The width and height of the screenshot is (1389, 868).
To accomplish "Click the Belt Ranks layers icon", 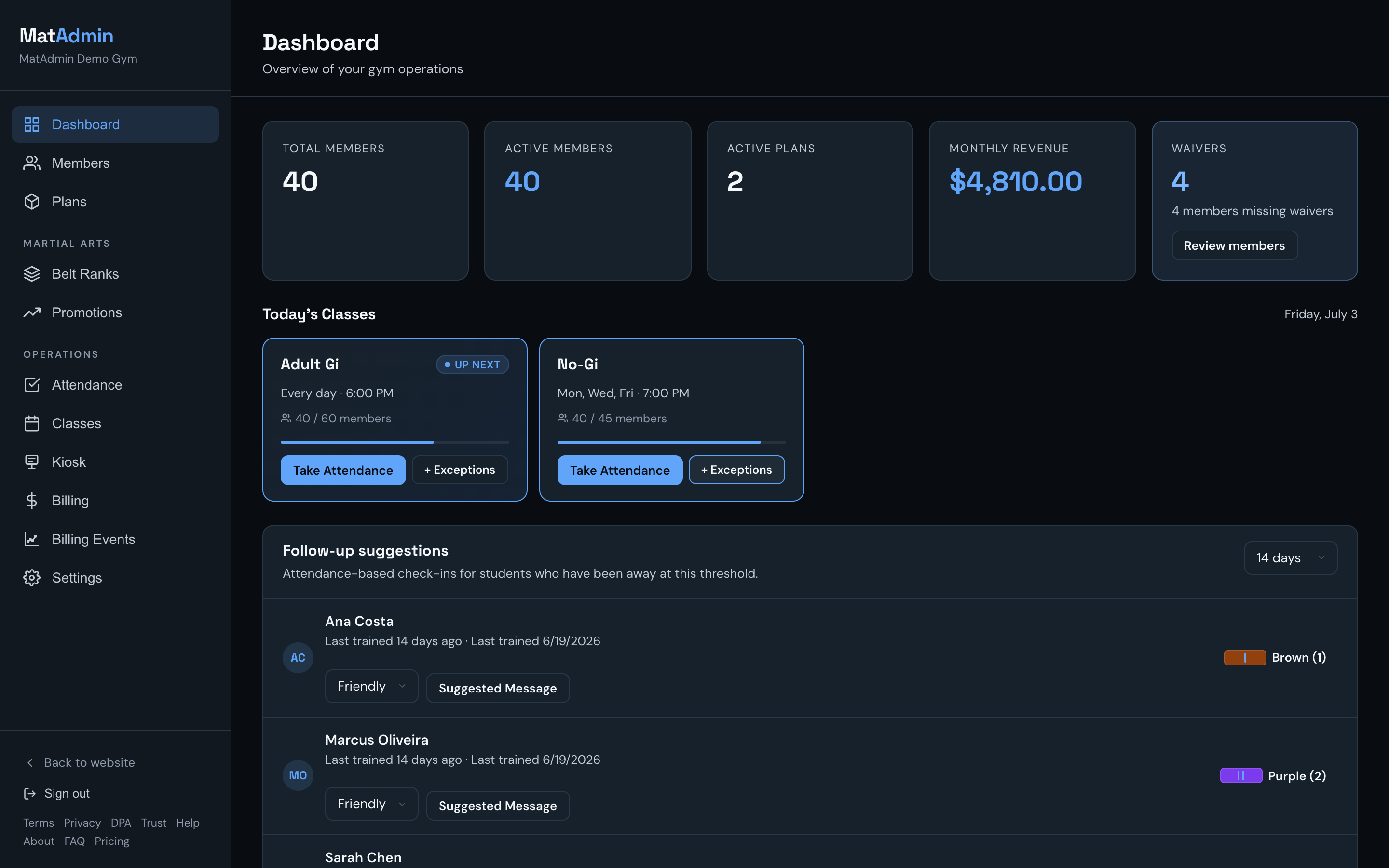I will [x=31, y=274].
